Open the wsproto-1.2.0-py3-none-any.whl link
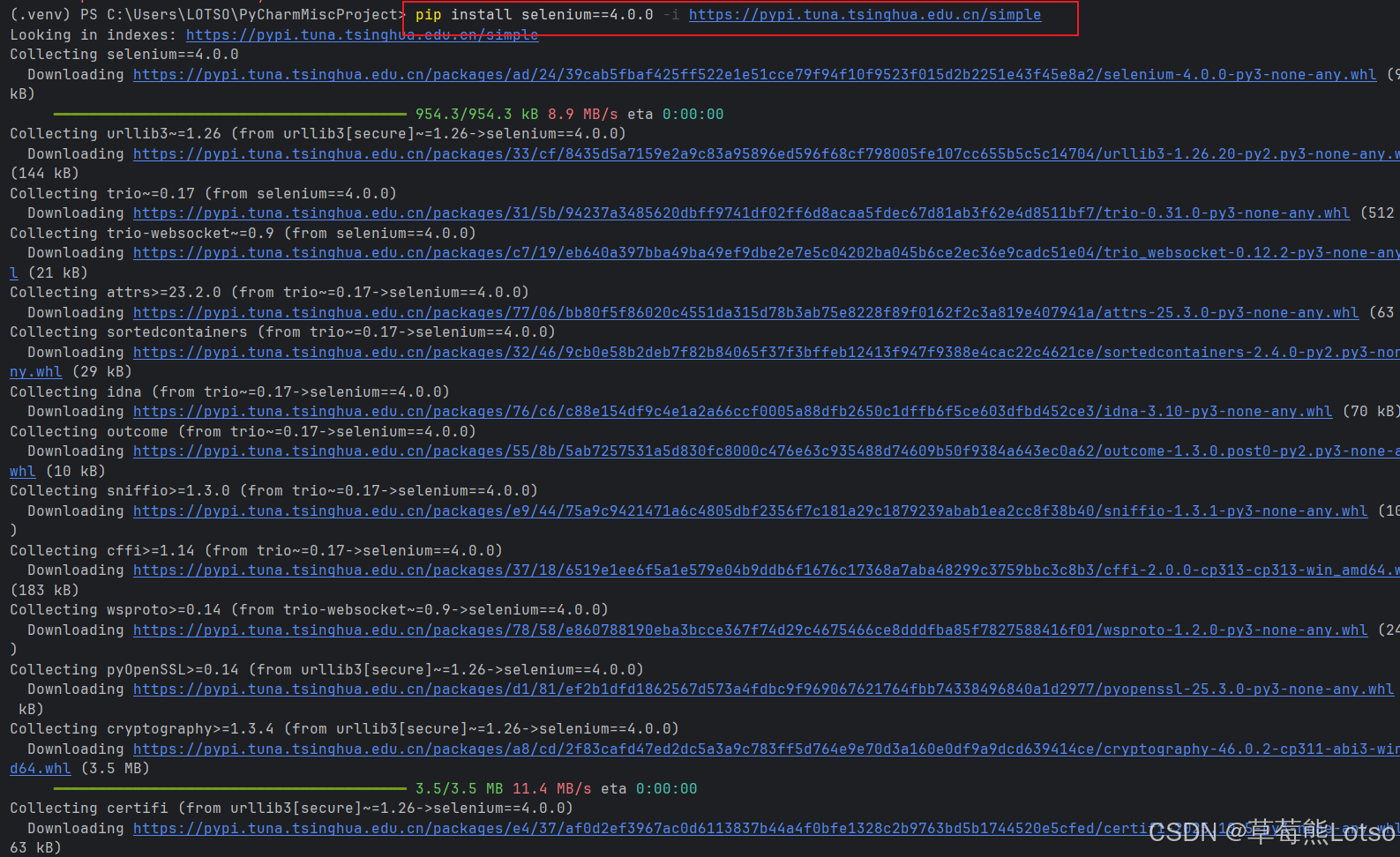Screen dimensions: 1400x857 (x=750, y=630)
